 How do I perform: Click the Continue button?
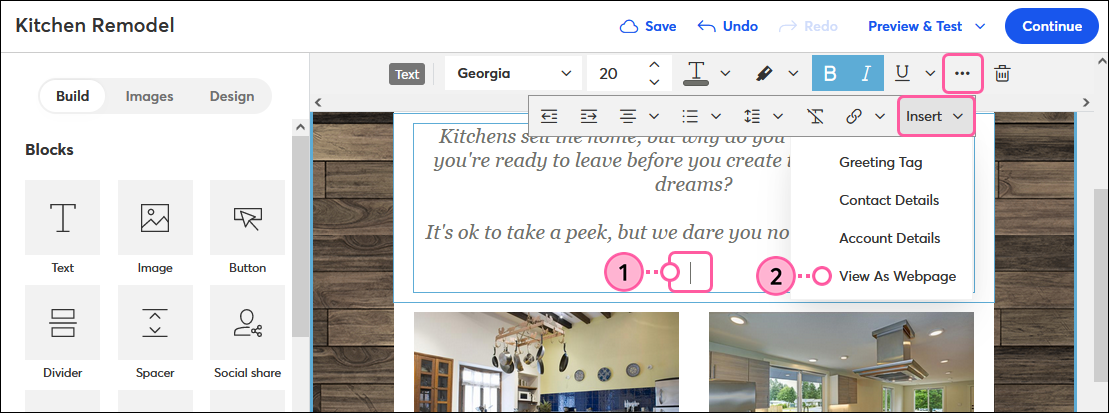click(x=1052, y=26)
